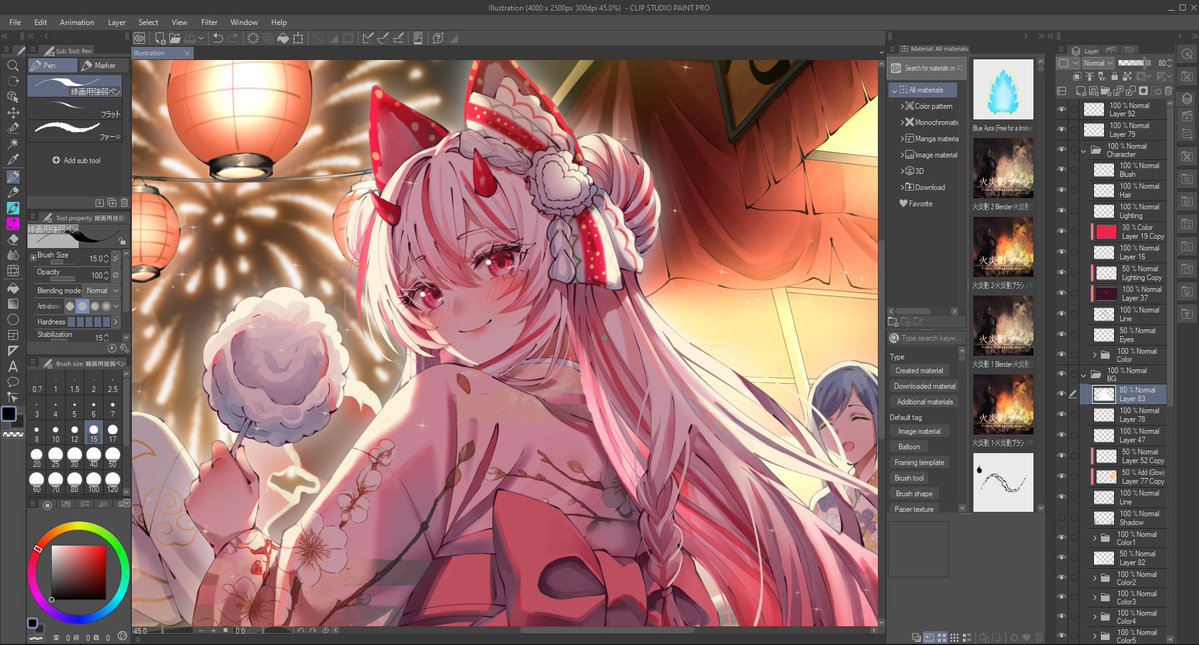Pick a color in the color wheel square

[x=79, y=572]
